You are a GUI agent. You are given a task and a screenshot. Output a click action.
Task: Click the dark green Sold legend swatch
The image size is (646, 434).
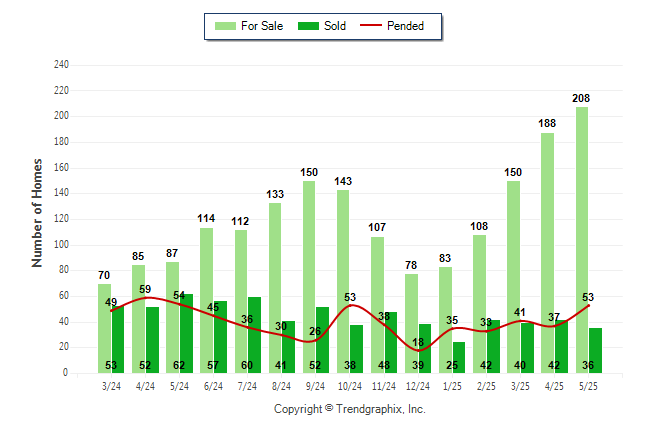click(x=308, y=26)
